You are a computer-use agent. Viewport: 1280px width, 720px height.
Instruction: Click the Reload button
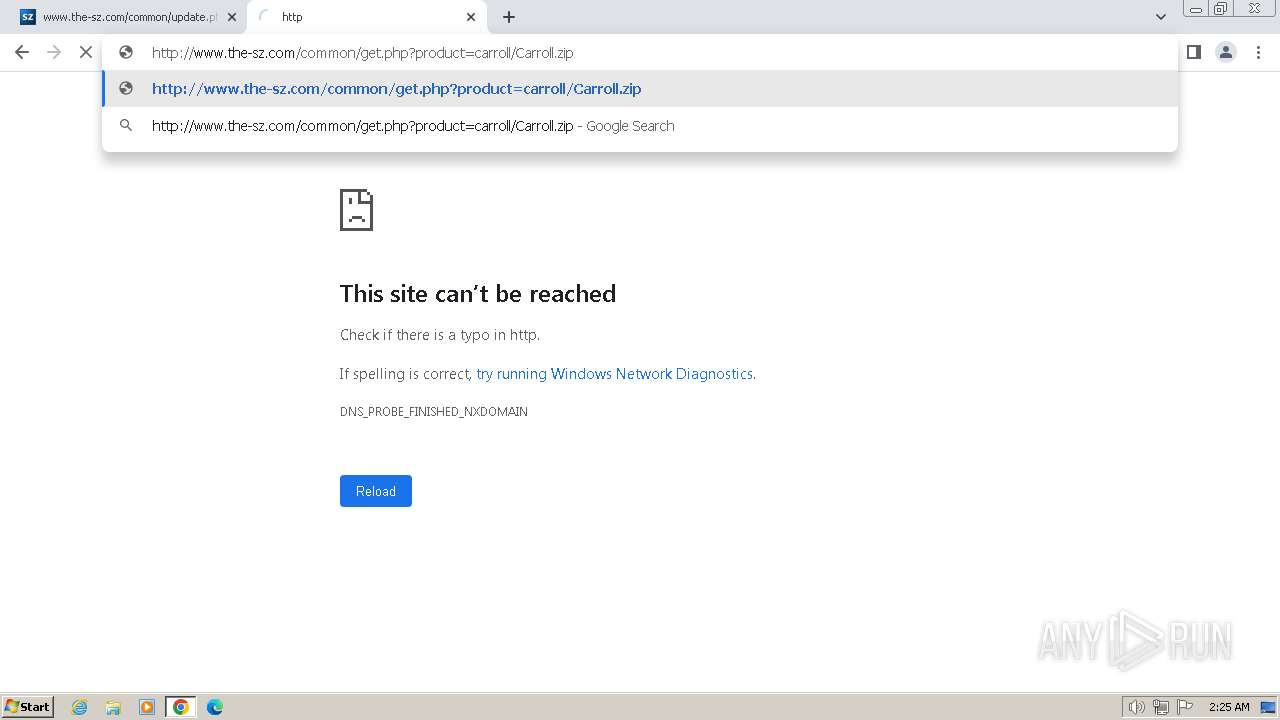[376, 491]
